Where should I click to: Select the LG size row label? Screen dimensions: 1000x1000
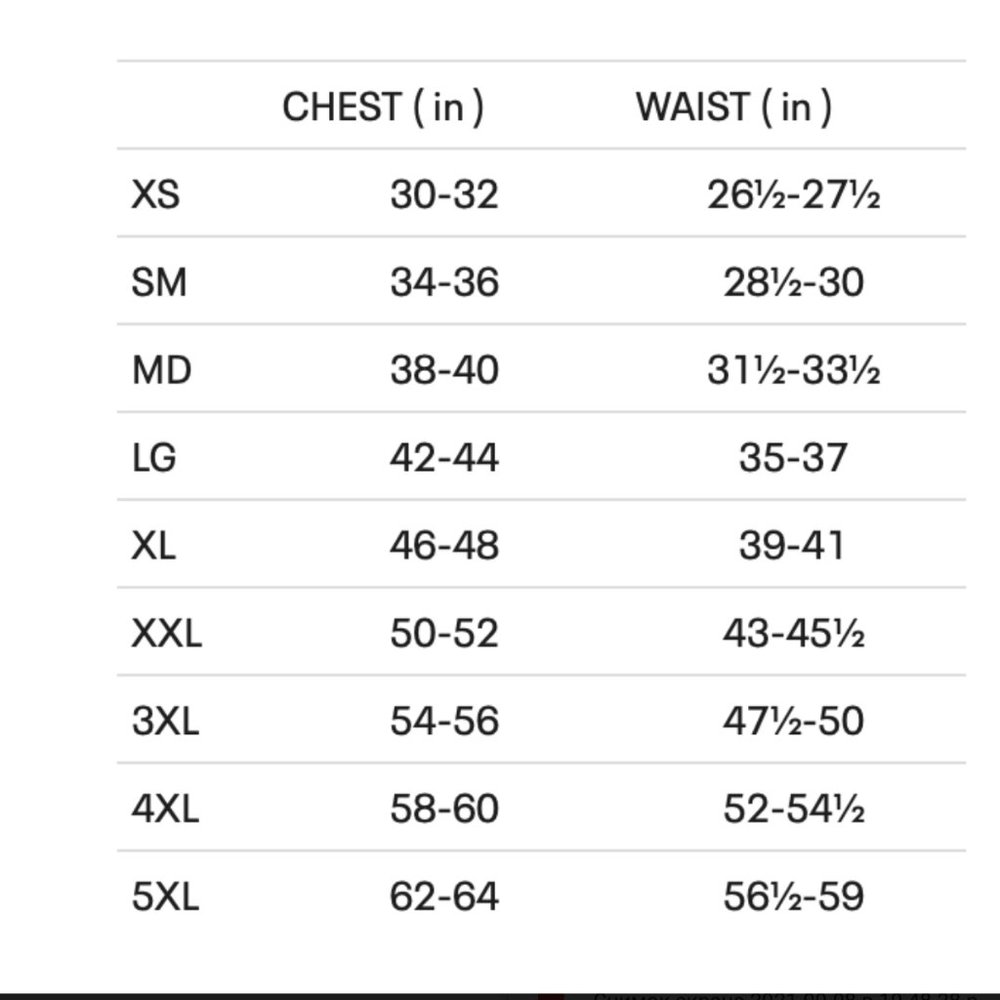coord(154,458)
